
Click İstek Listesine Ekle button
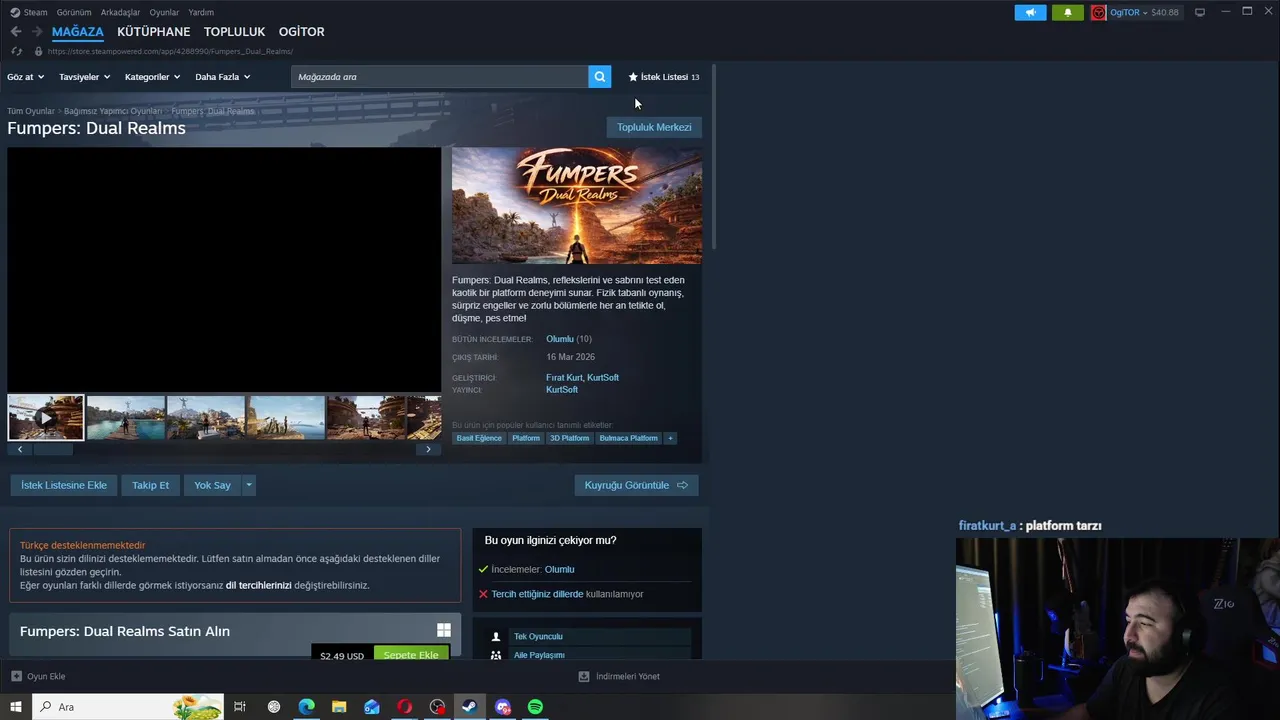tap(64, 485)
